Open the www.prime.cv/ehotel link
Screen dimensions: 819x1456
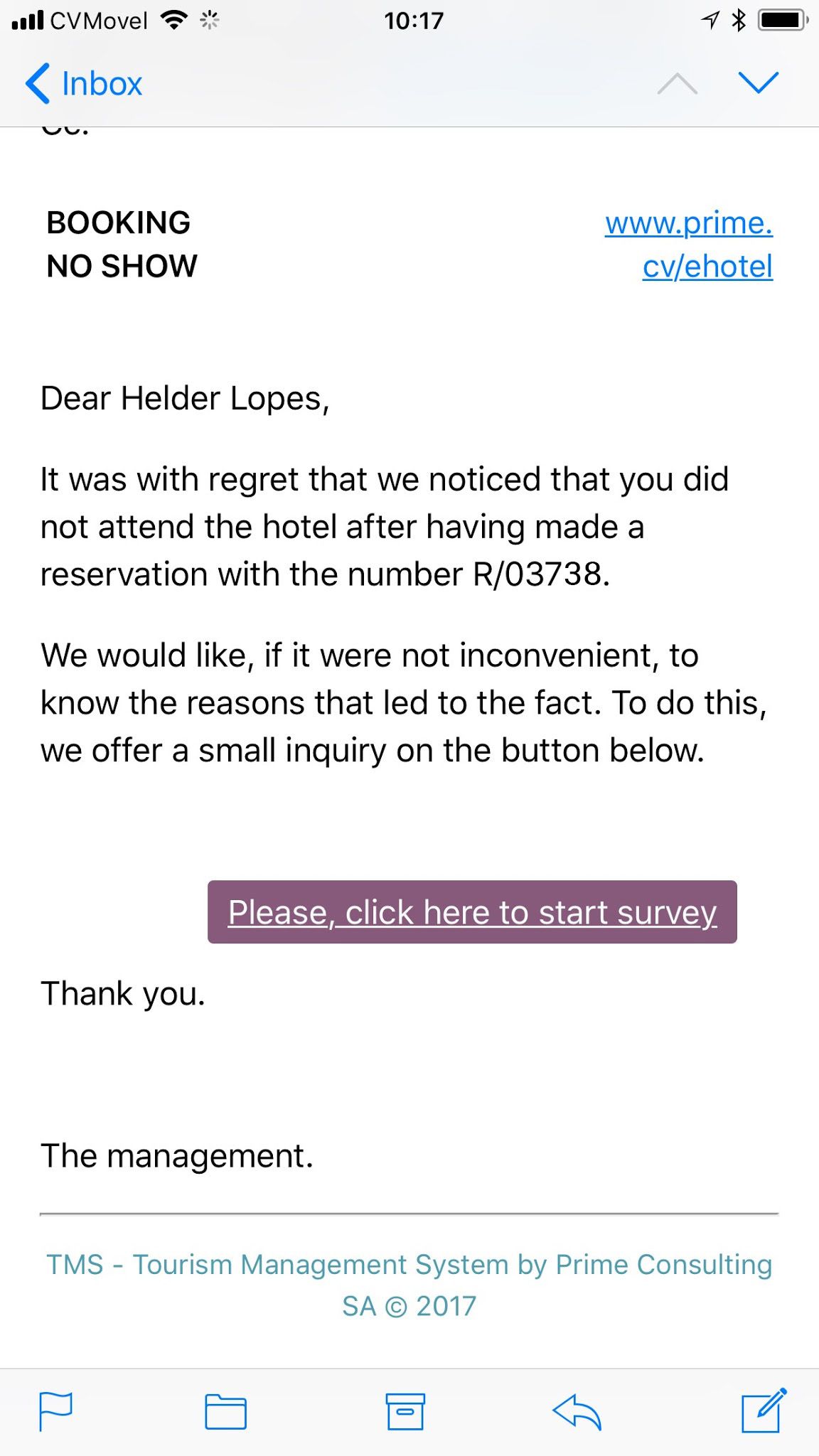688,245
